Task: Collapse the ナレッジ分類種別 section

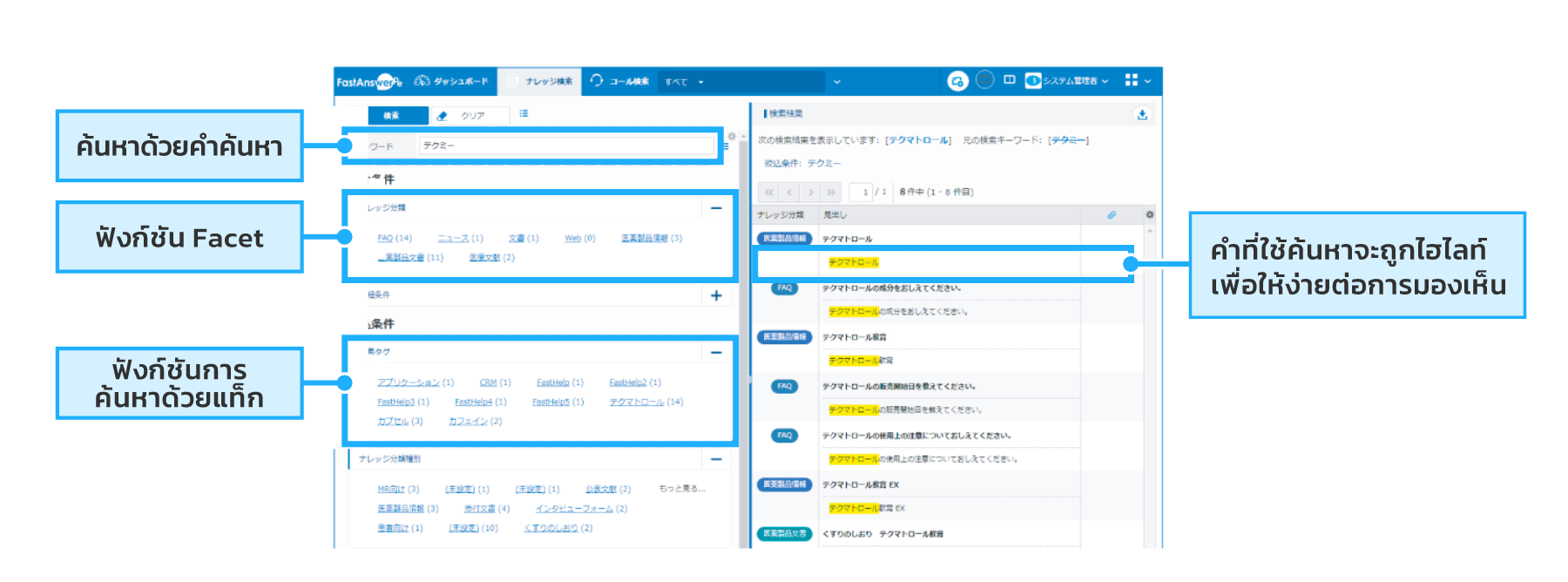Action: tap(716, 459)
